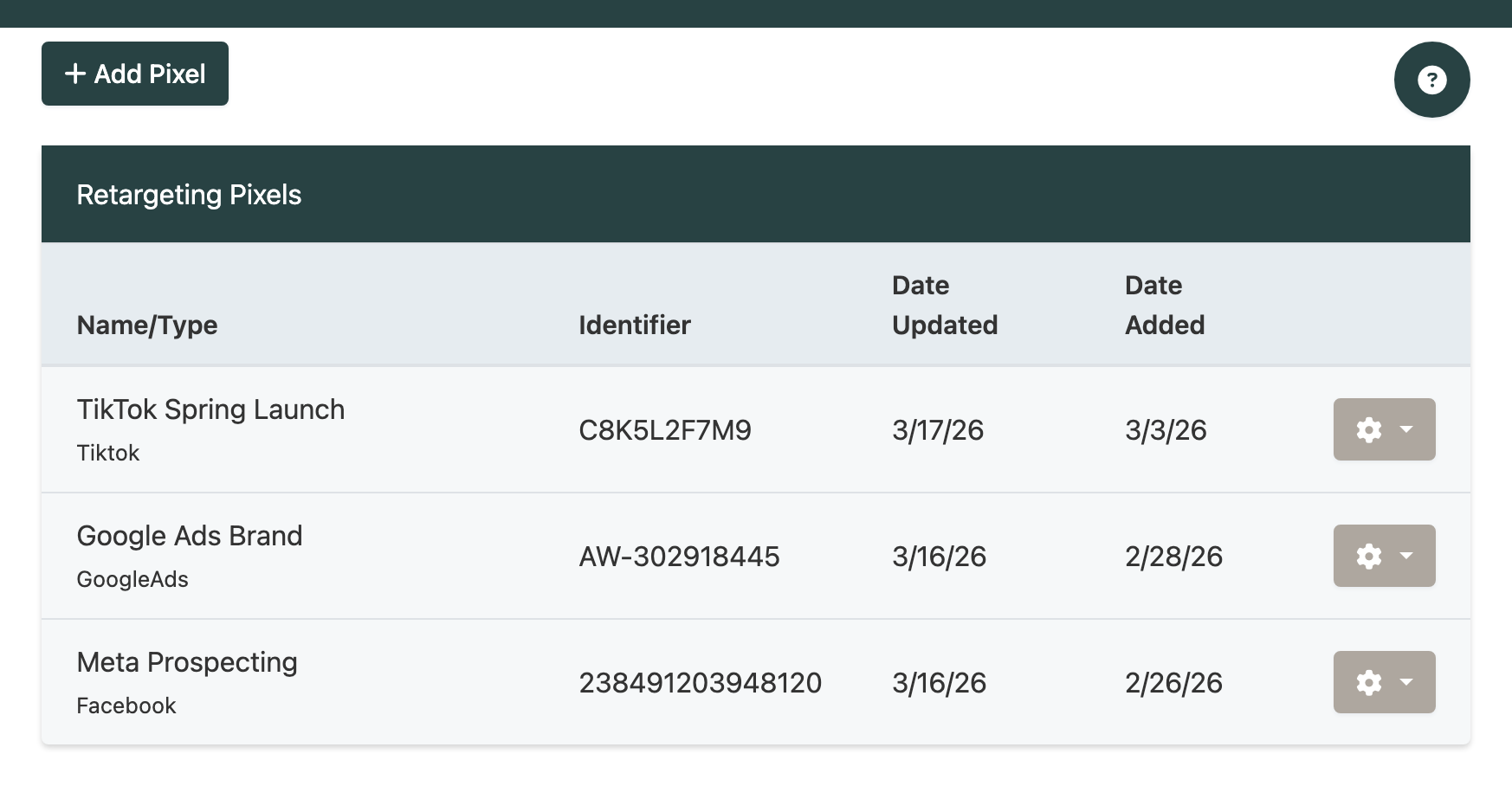Select the identifier AW-302918445
This screenshot has width=1512, height=786.
680,557
